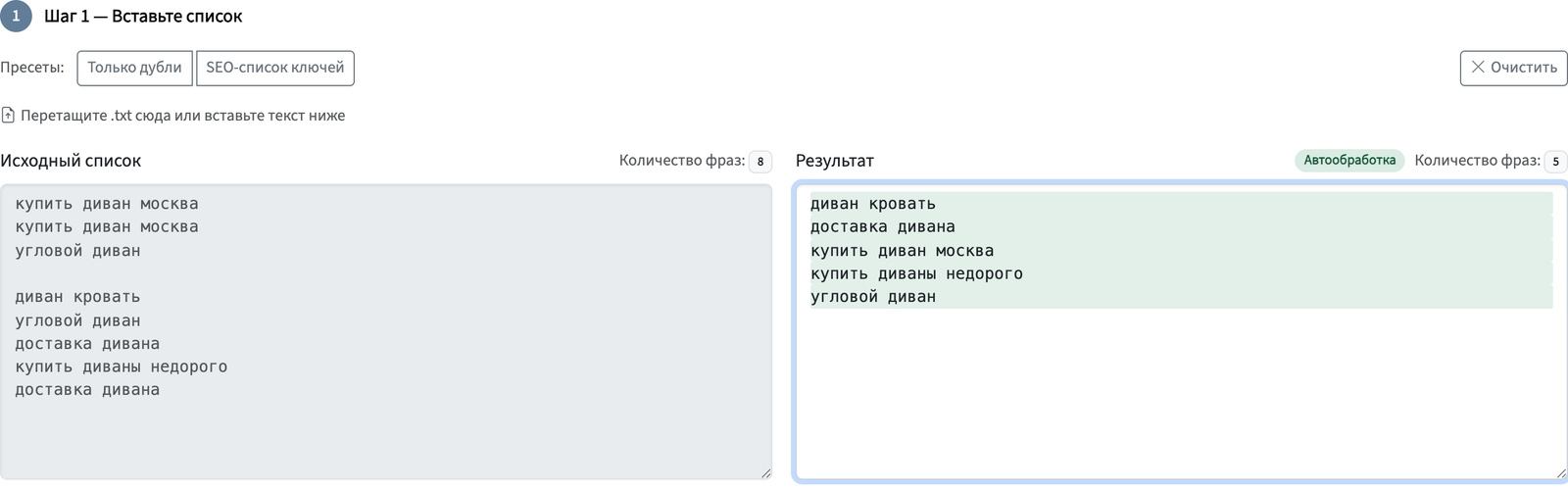This screenshot has height=489, width=1568.
Task: Click 'Перетащите .txt сюда' hint text
Action: click(182, 116)
